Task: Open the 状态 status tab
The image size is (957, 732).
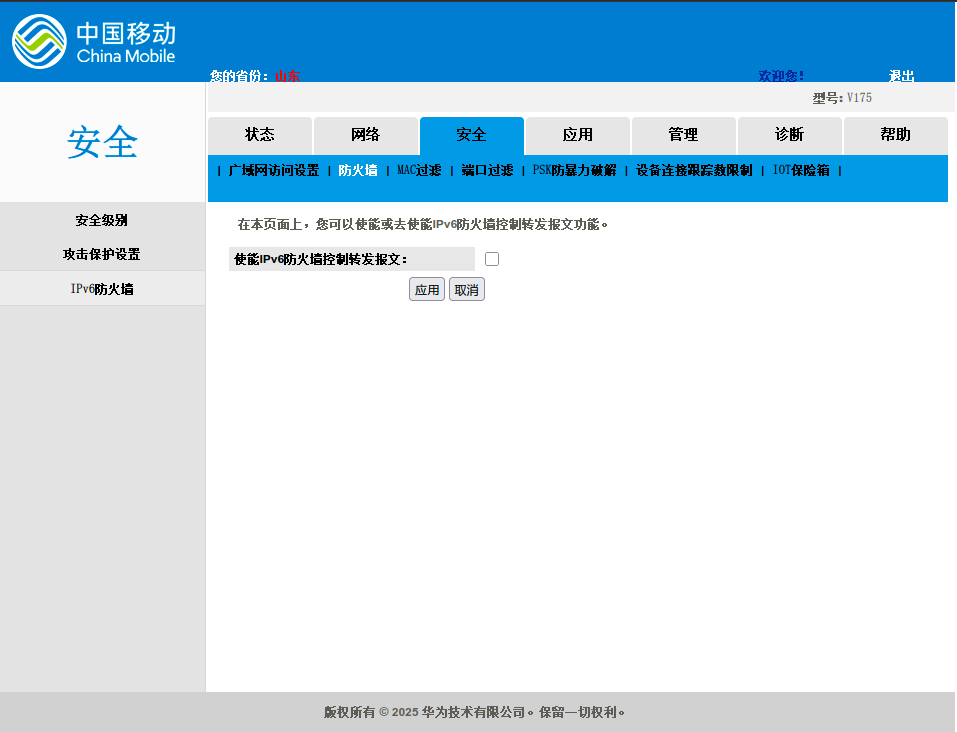Action: [260, 135]
